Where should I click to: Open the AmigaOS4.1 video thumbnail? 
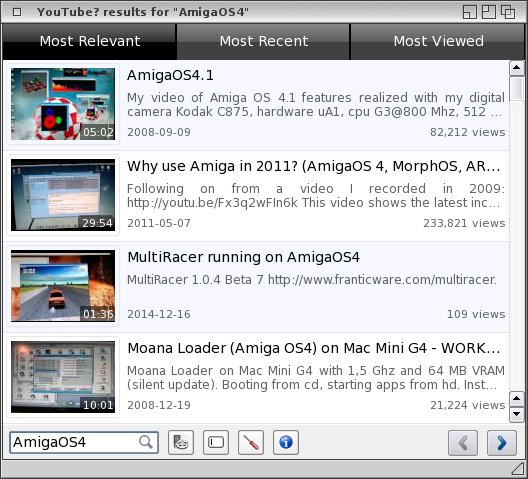(63, 104)
